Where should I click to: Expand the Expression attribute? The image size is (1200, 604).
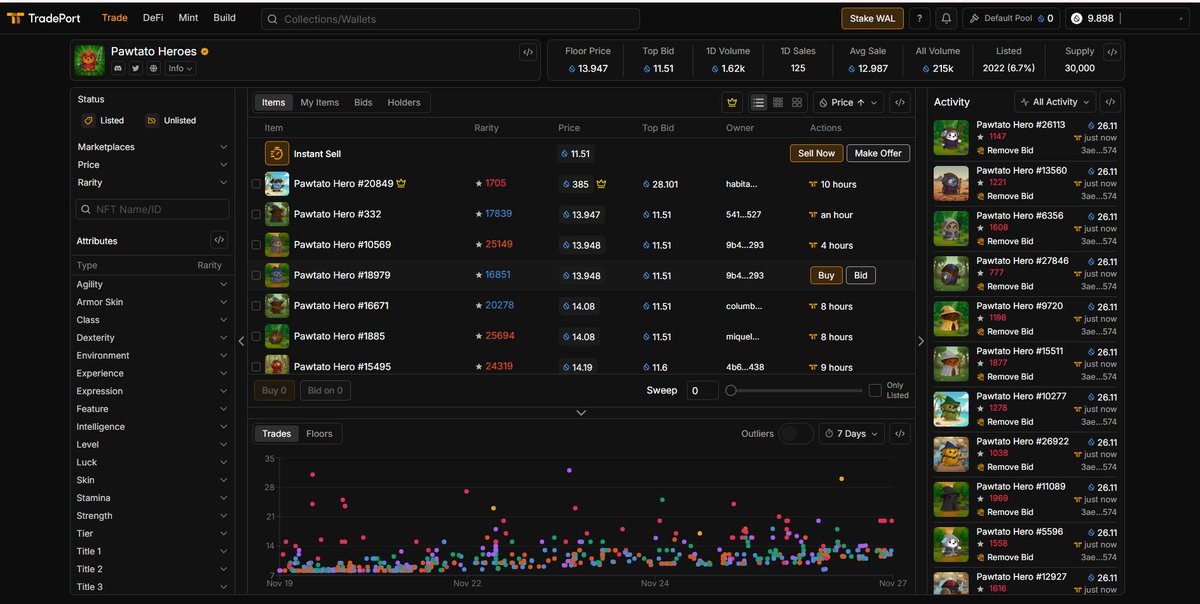(x=153, y=391)
